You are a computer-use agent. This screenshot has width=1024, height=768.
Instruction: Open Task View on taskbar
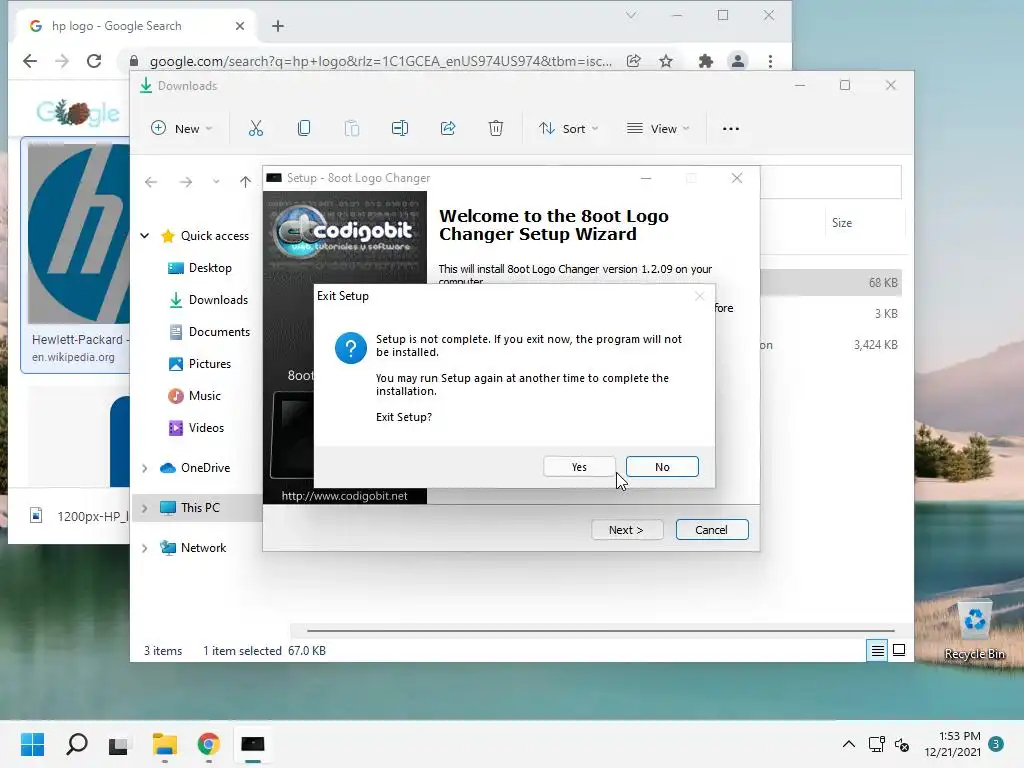point(118,745)
